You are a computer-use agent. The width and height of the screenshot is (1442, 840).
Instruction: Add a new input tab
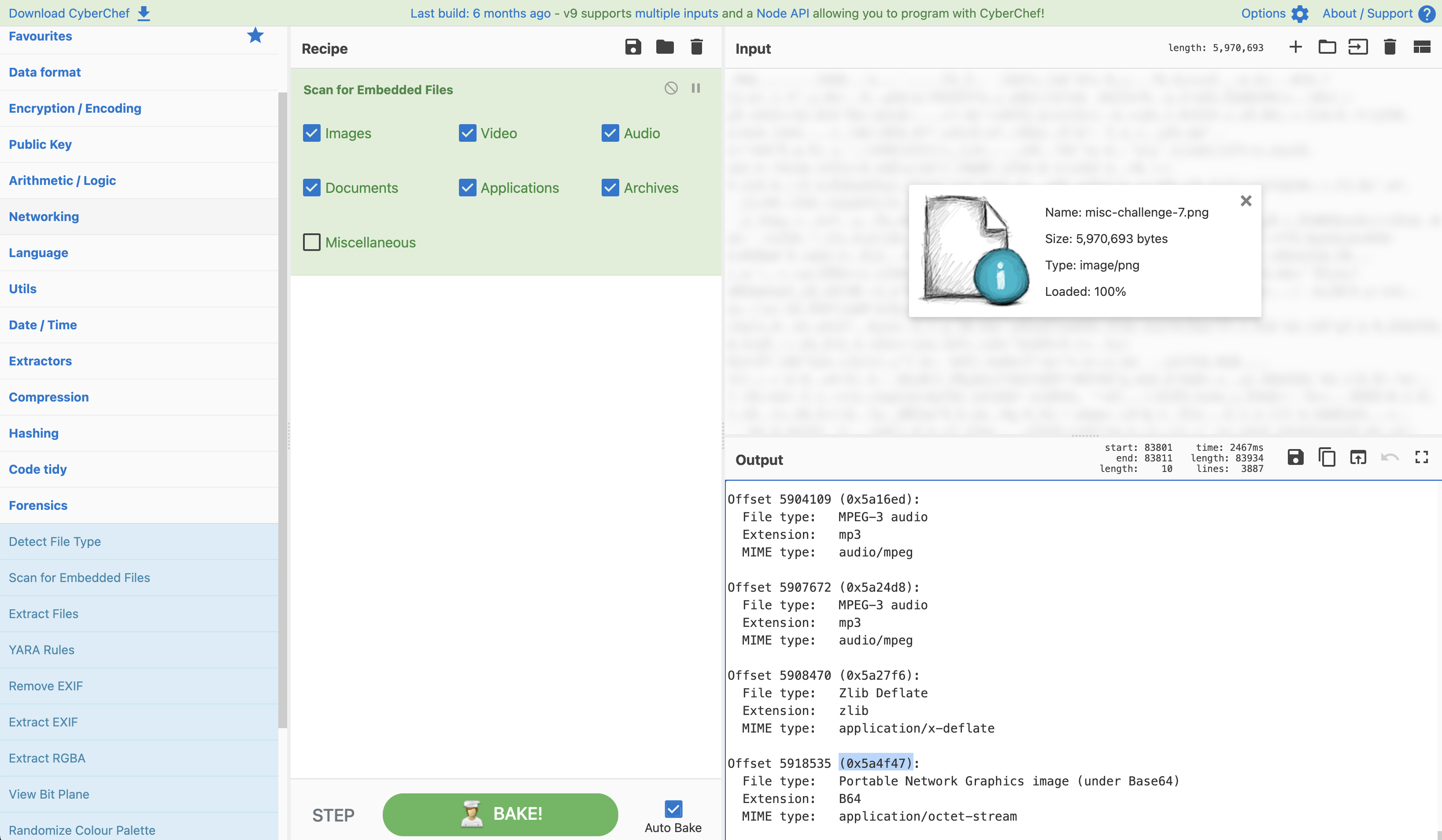(x=1295, y=47)
